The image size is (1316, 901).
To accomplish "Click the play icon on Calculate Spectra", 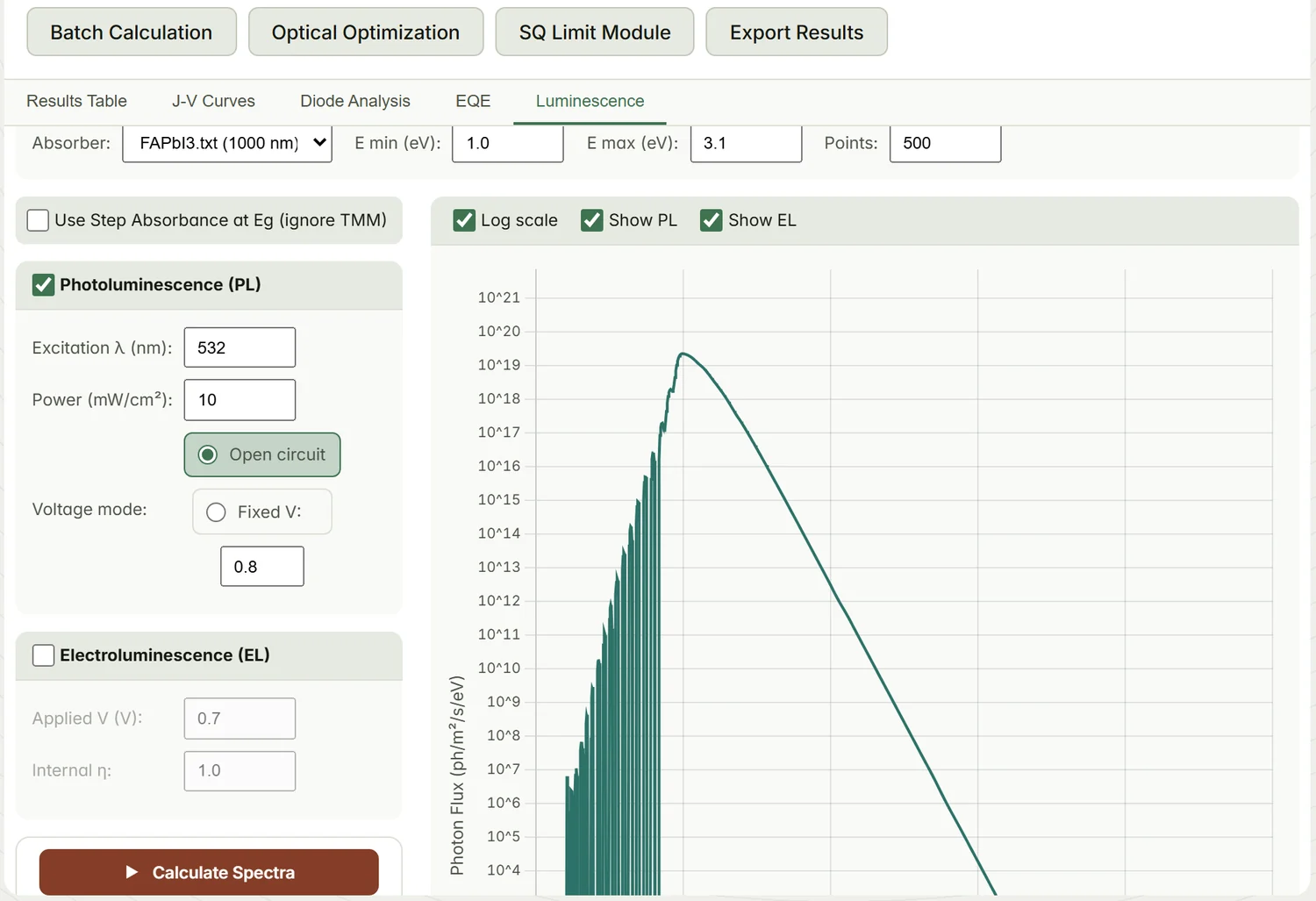I will coord(132,872).
